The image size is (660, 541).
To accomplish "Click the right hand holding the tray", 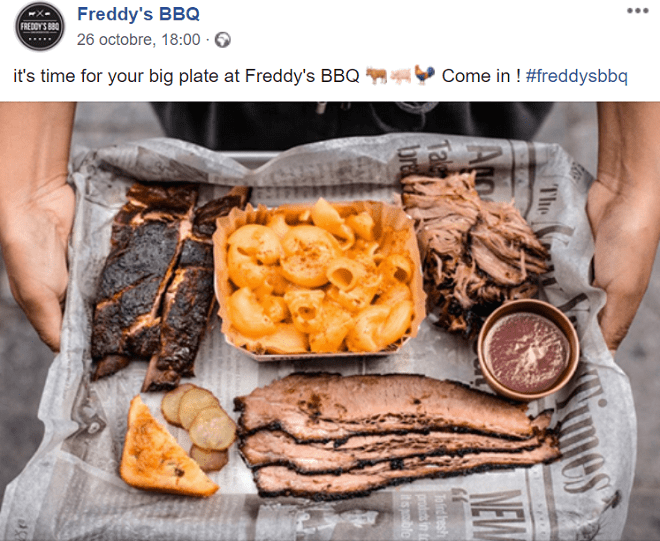I will click(623, 234).
